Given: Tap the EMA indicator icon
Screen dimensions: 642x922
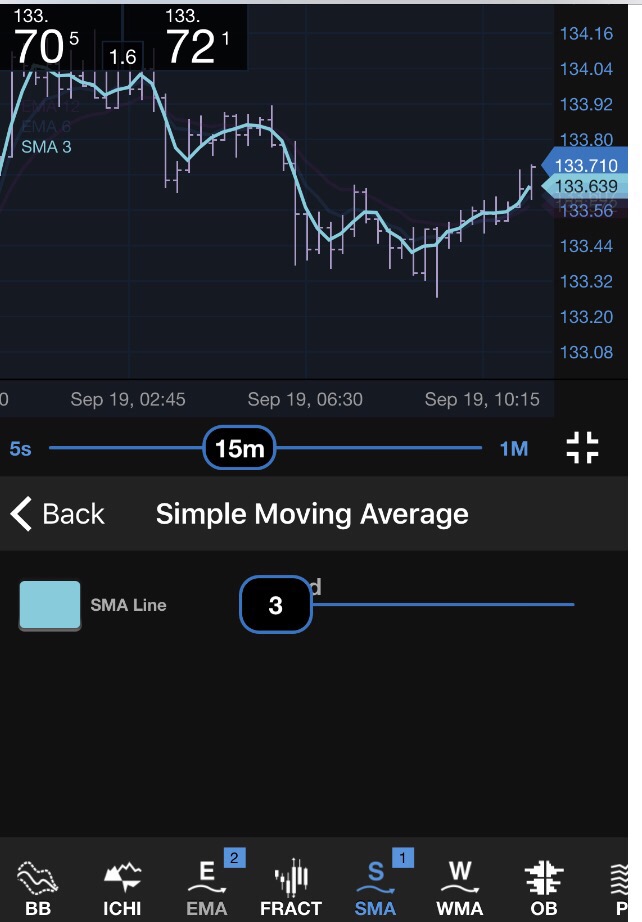Looking at the screenshot, I should coord(207,888).
